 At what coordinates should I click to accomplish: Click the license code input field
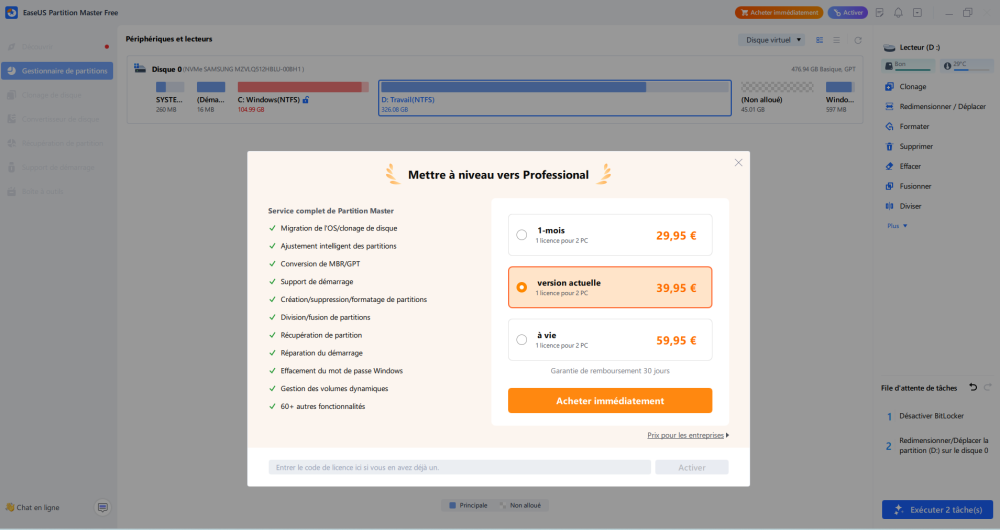pyautogui.click(x=459, y=467)
